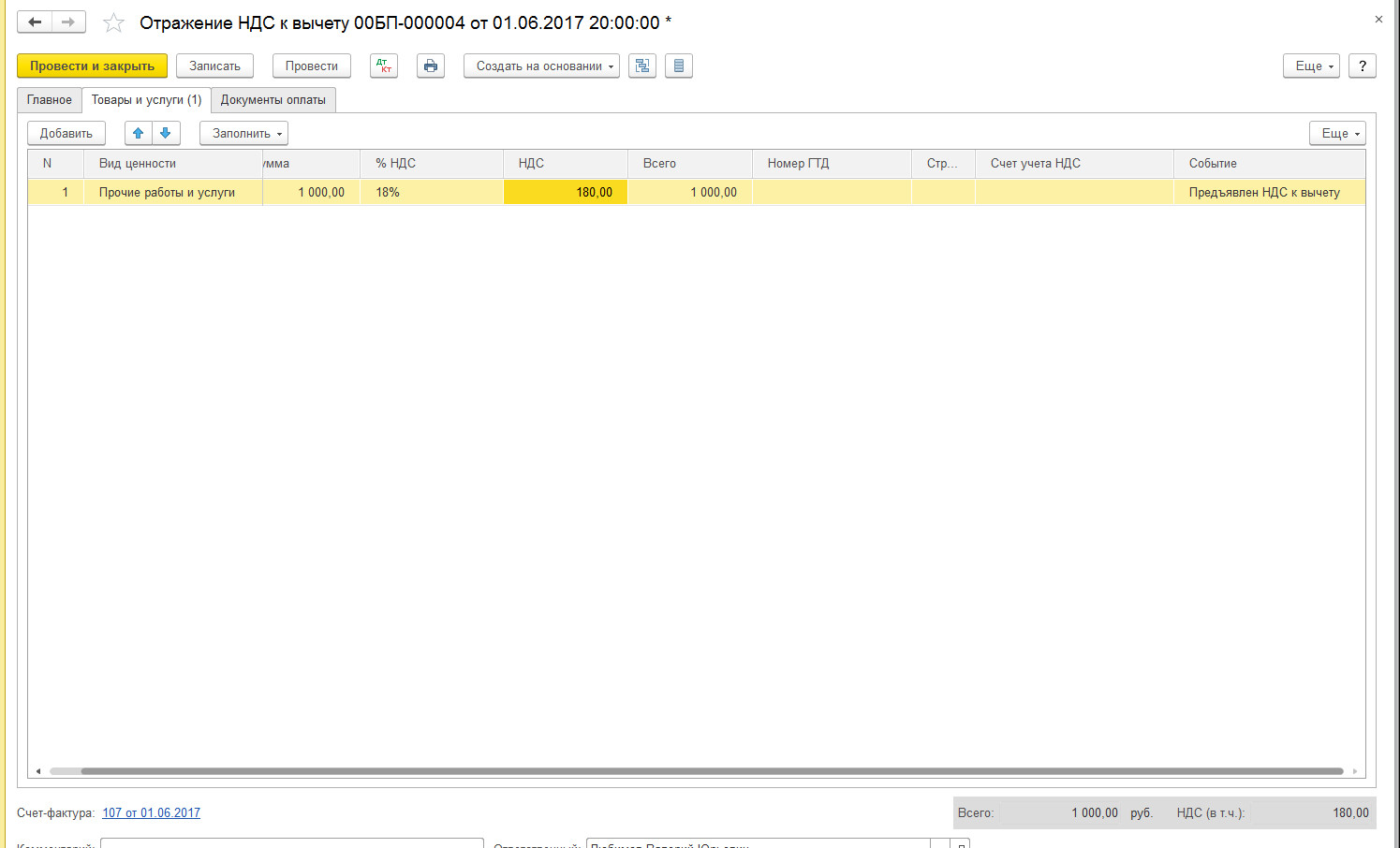Click the back navigation arrow

(35, 22)
